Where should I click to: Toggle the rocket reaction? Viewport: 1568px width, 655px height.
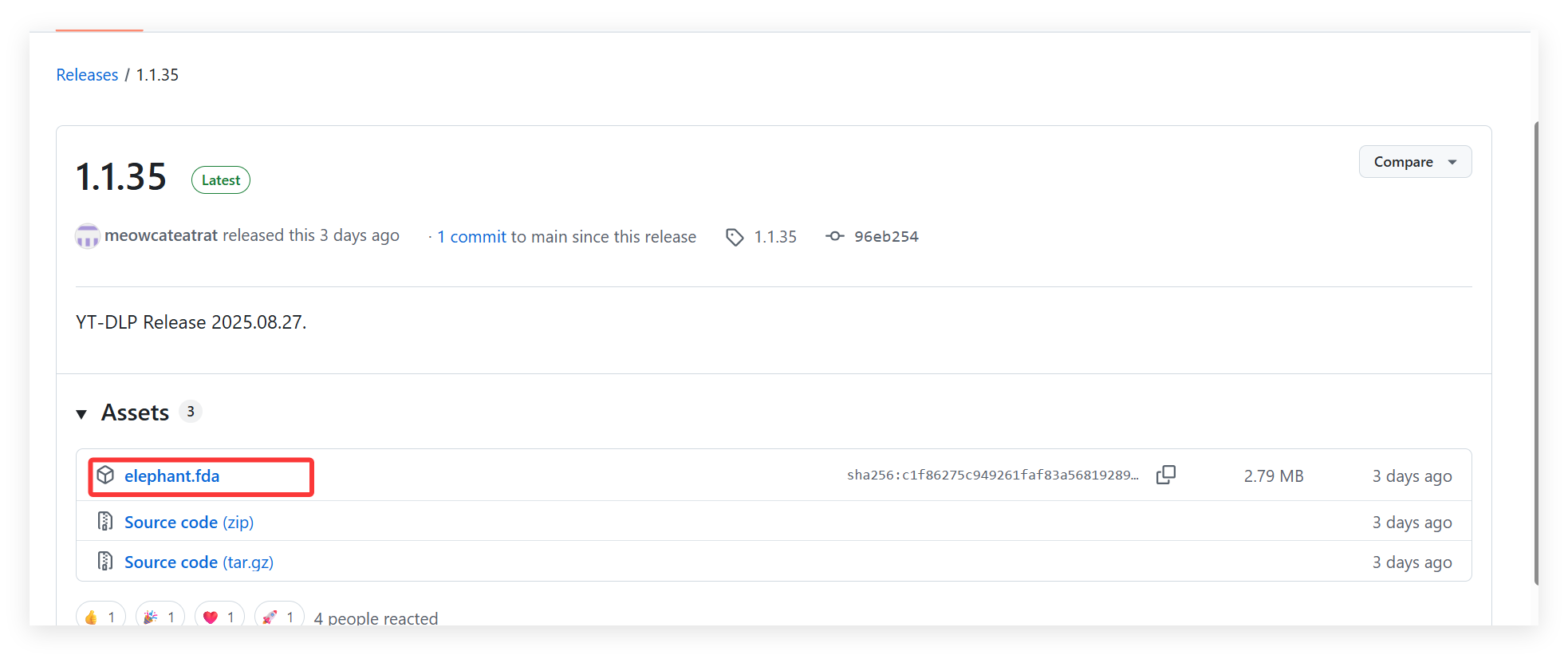point(279,617)
